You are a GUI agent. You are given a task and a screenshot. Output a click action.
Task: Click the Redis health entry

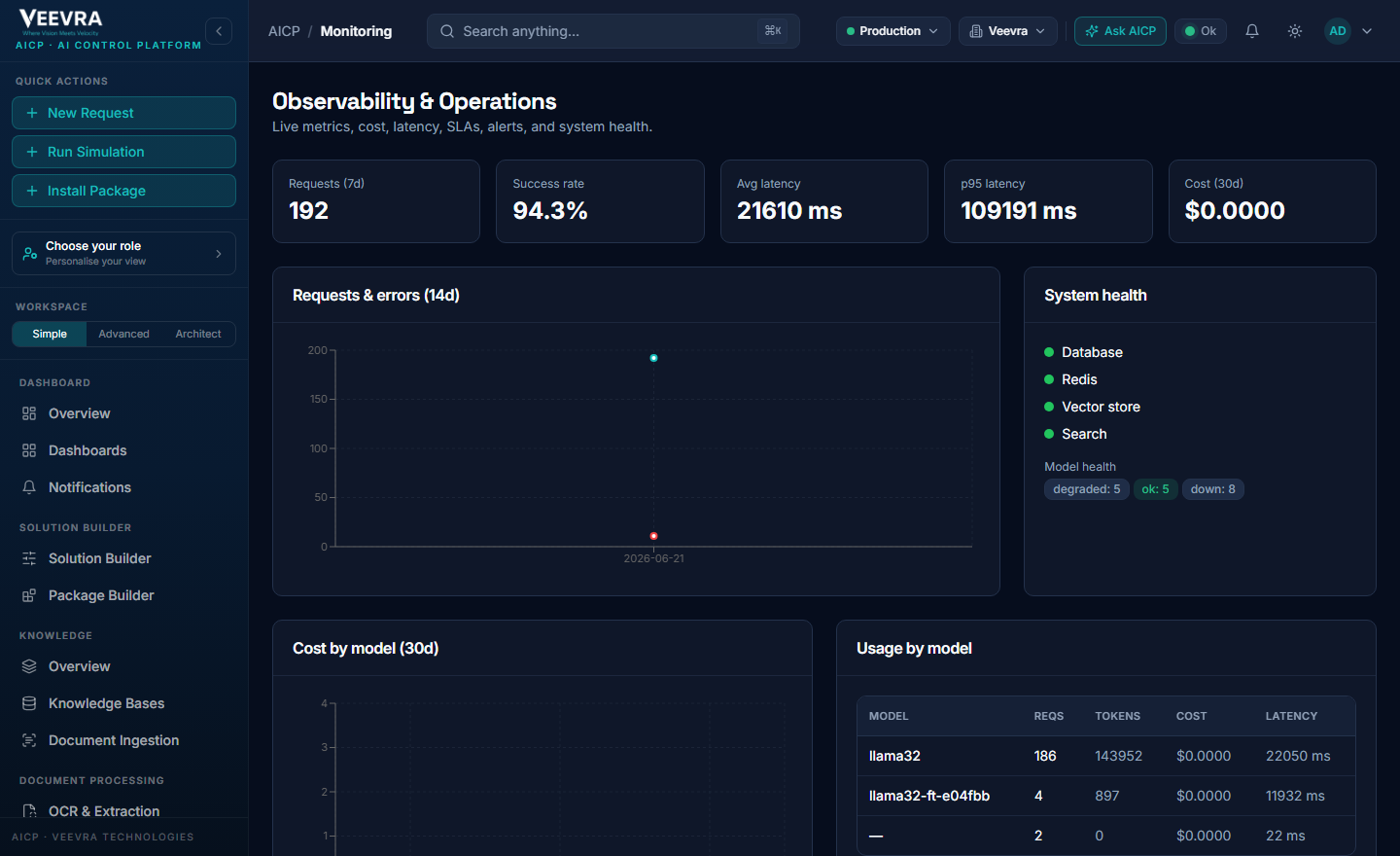pyautogui.click(x=1071, y=379)
